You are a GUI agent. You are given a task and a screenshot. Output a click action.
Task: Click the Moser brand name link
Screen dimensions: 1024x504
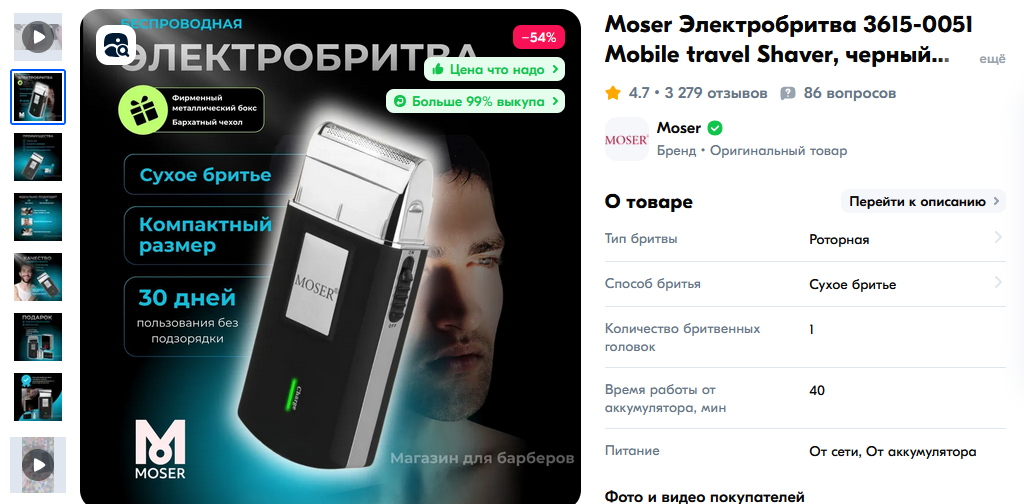(679, 128)
